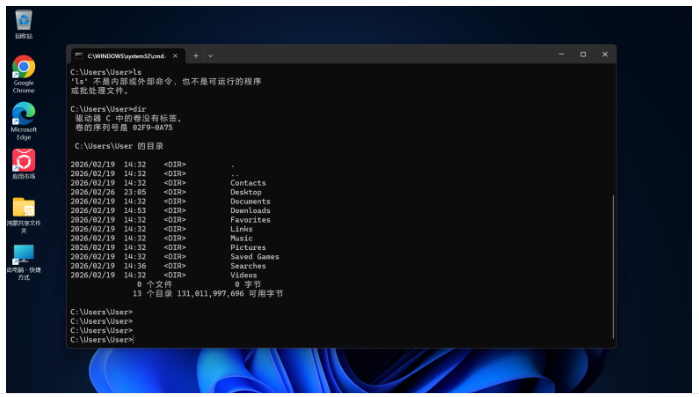
Task: Click the volume serial number 02F9-0A75
Action: click(x=152, y=128)
